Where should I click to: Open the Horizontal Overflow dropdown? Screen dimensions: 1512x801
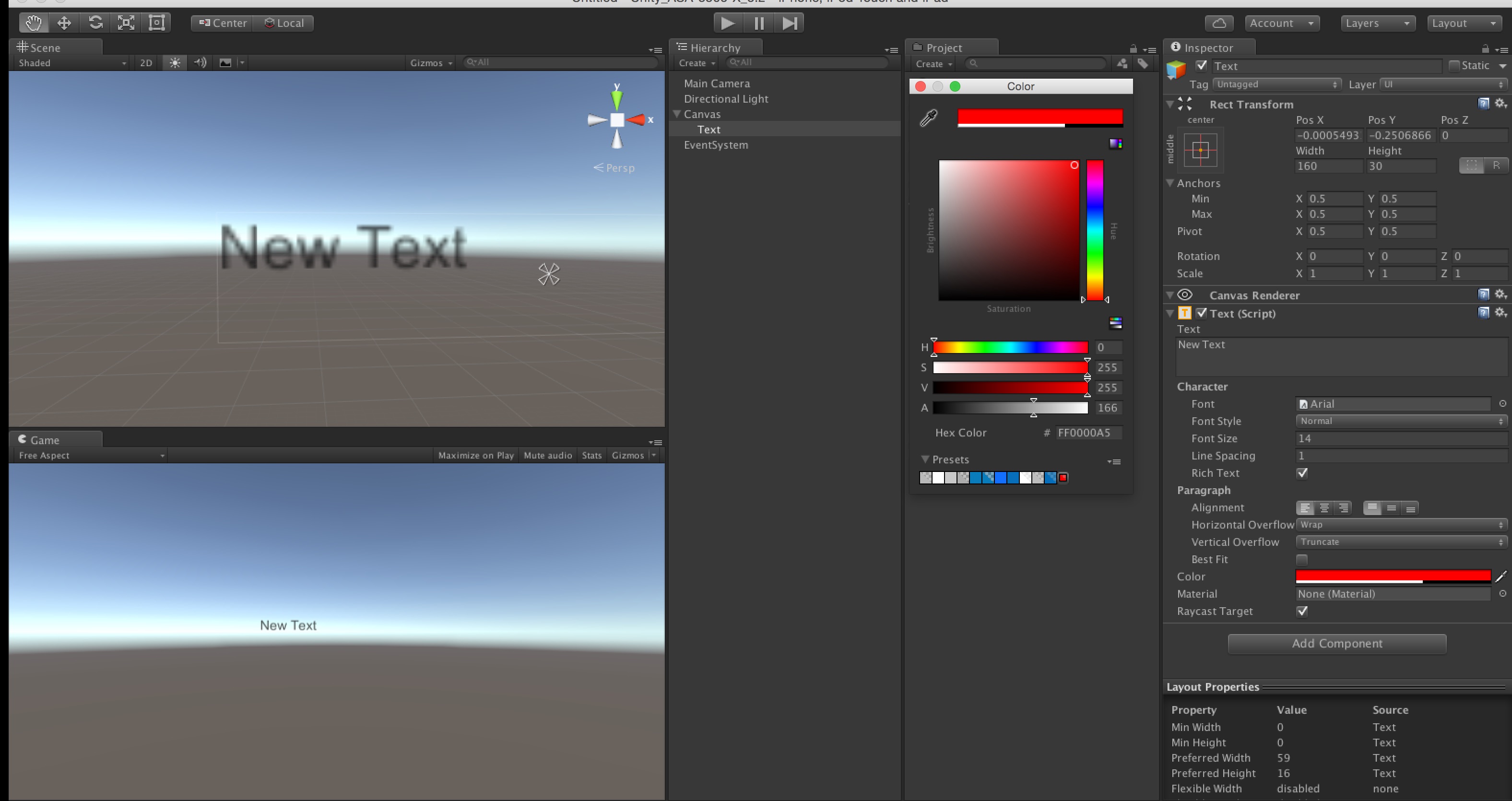tap(1401, 525)
